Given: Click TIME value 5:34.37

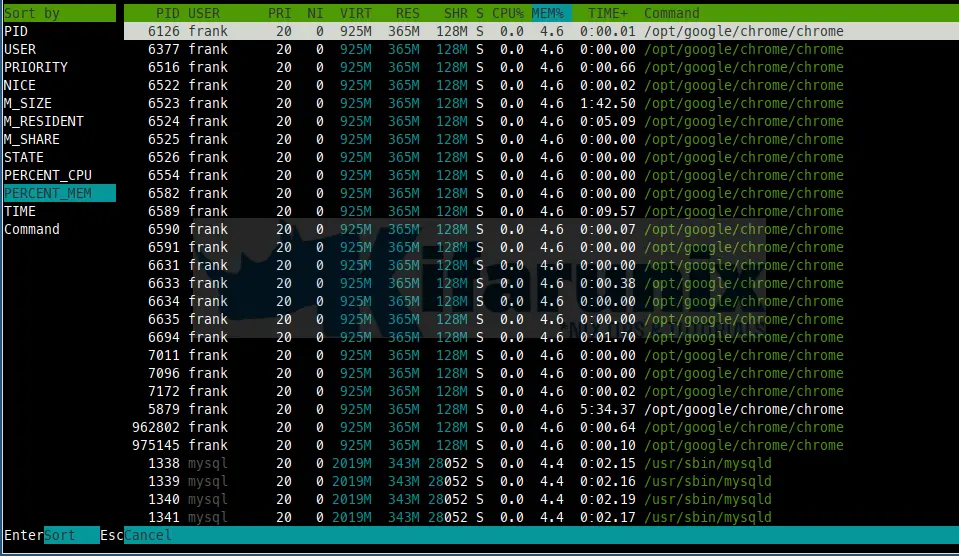Looking at the screenshot, I should tap(607, 409).
